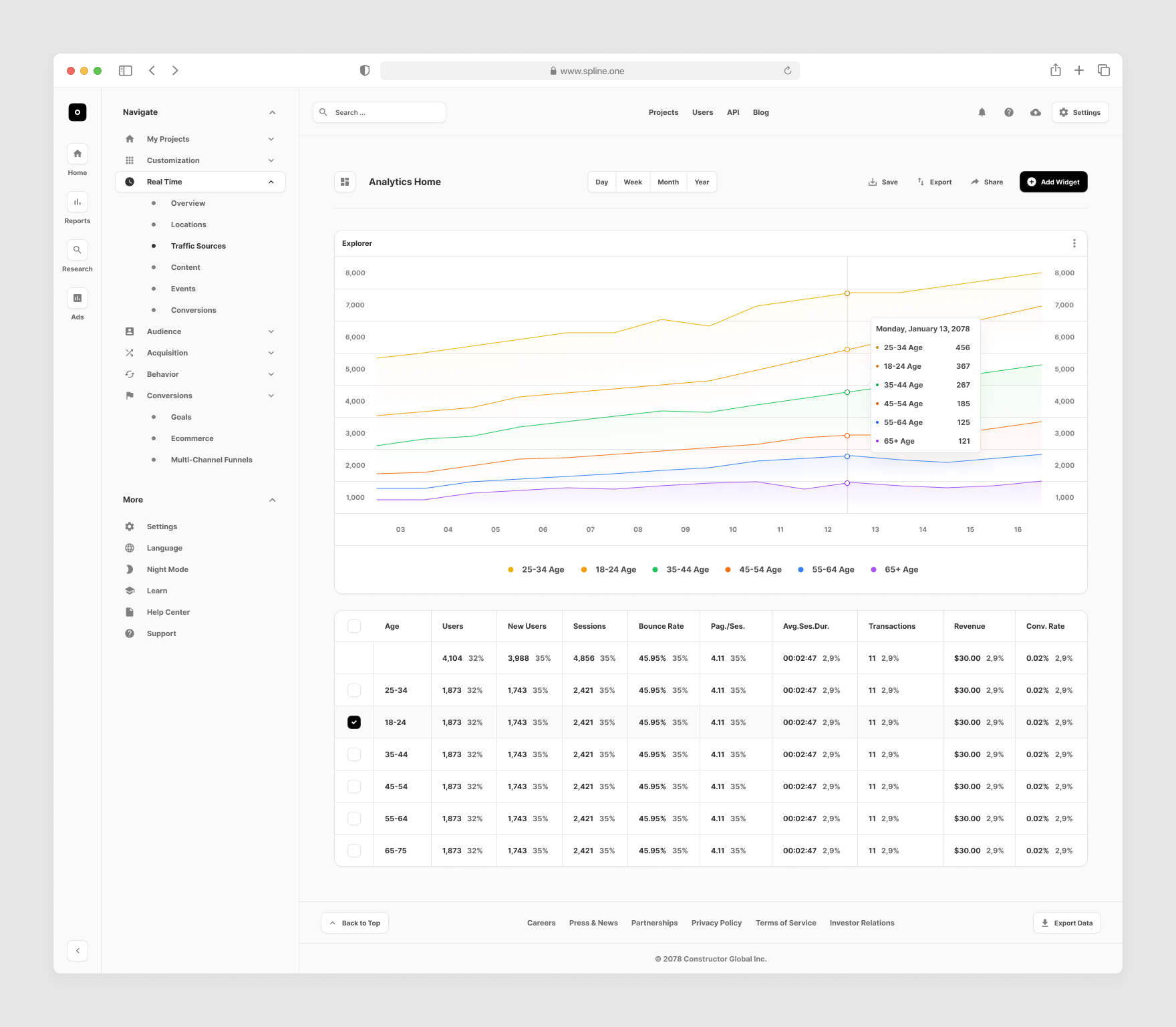The height and width of the screenshot is (1027, 1176).
Task: Toggle the 65+ Age legend dot
Action: point(873,569)
